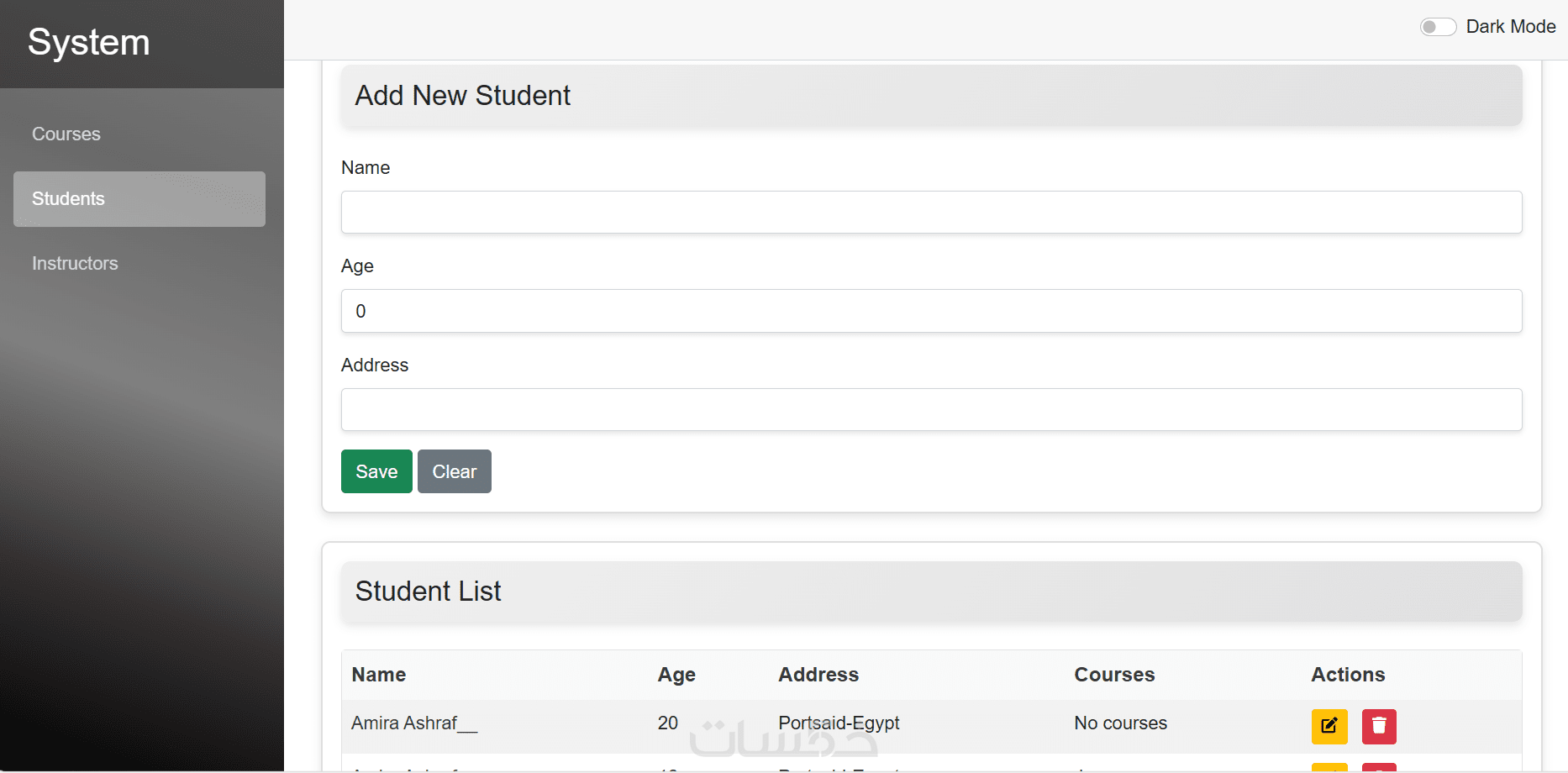Select Students in the sidebar

click(139, 199)
